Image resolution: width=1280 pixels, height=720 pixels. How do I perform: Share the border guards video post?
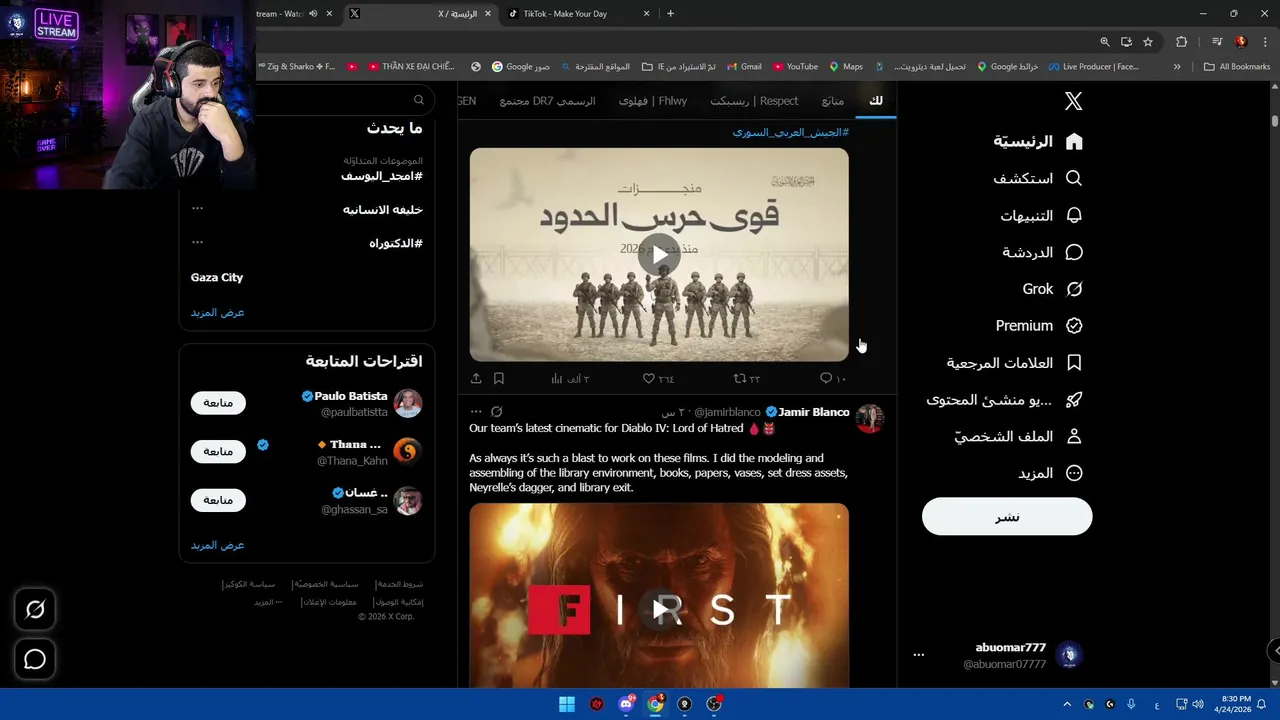pos(476,378)
